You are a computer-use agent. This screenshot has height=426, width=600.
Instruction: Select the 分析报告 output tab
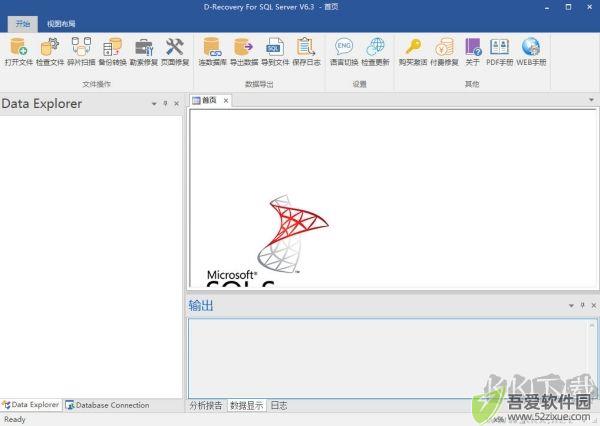point(206,406)
